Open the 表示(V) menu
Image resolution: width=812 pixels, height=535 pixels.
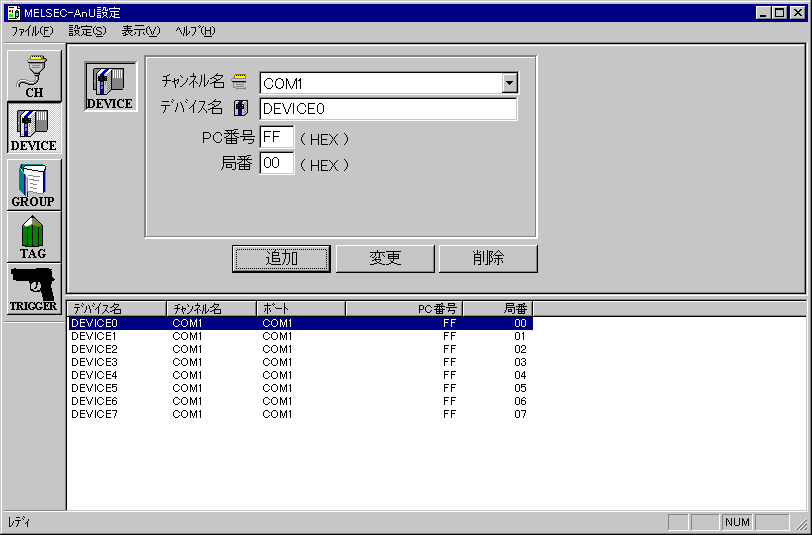pos(141,31)
